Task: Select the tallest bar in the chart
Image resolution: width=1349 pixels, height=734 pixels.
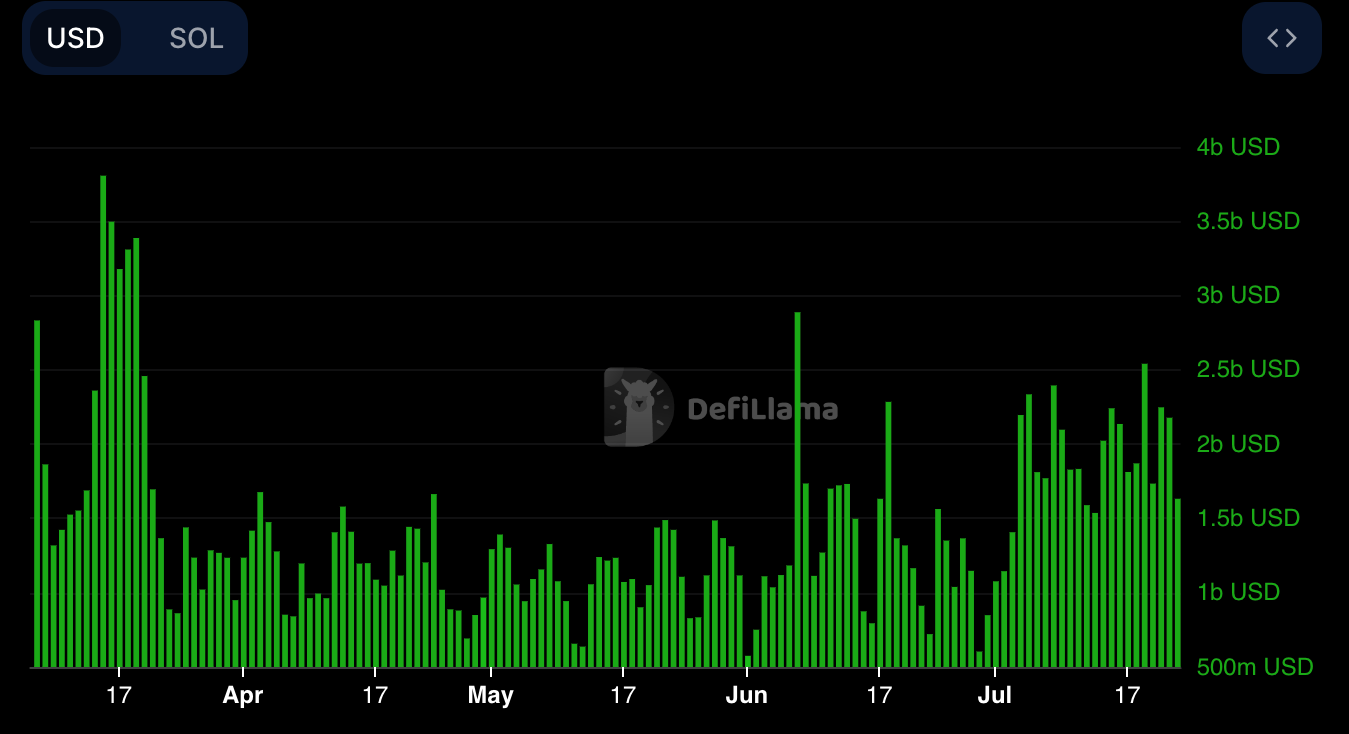Action: pyautogui.click(x=103, y=420)
